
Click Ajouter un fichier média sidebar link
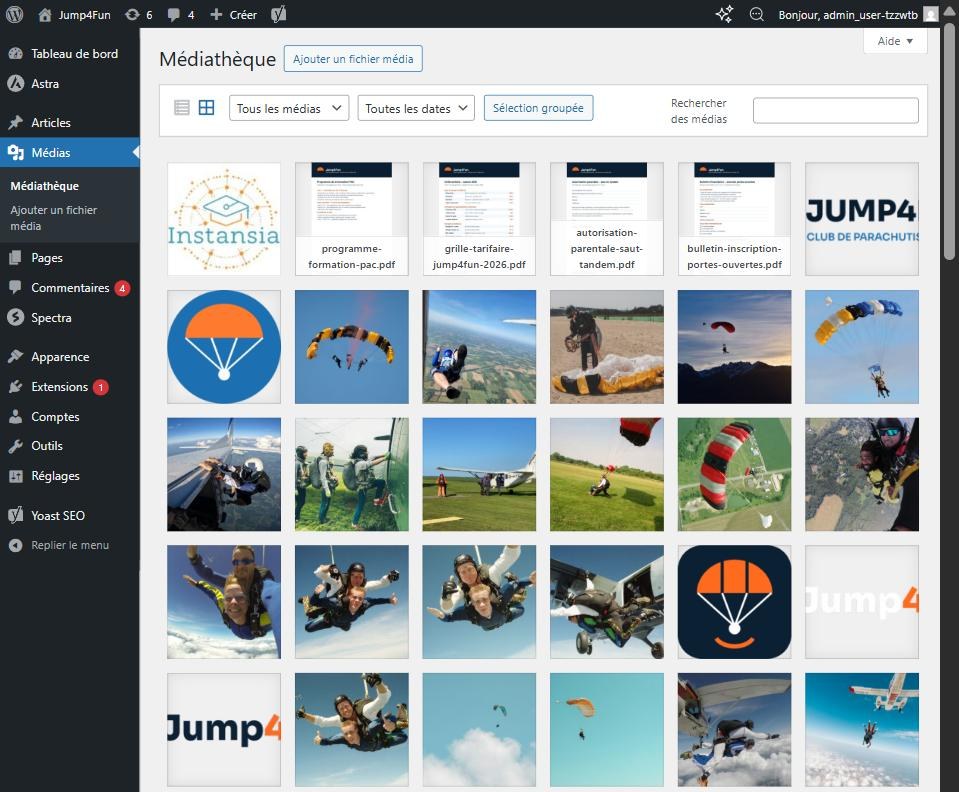click(x=54, y=218)
